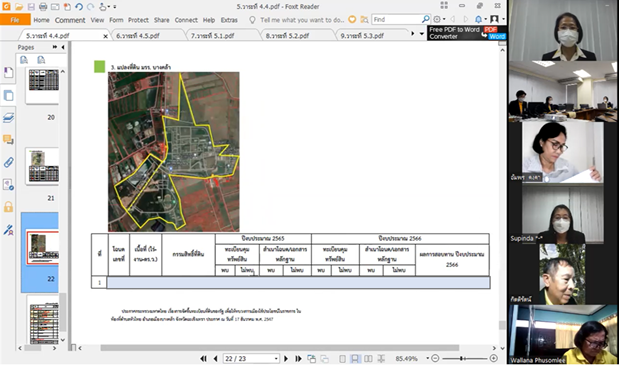Image resolution: width=619 pixels, height=365 pixels.
Task: Go to the first page
Action: 203,358
